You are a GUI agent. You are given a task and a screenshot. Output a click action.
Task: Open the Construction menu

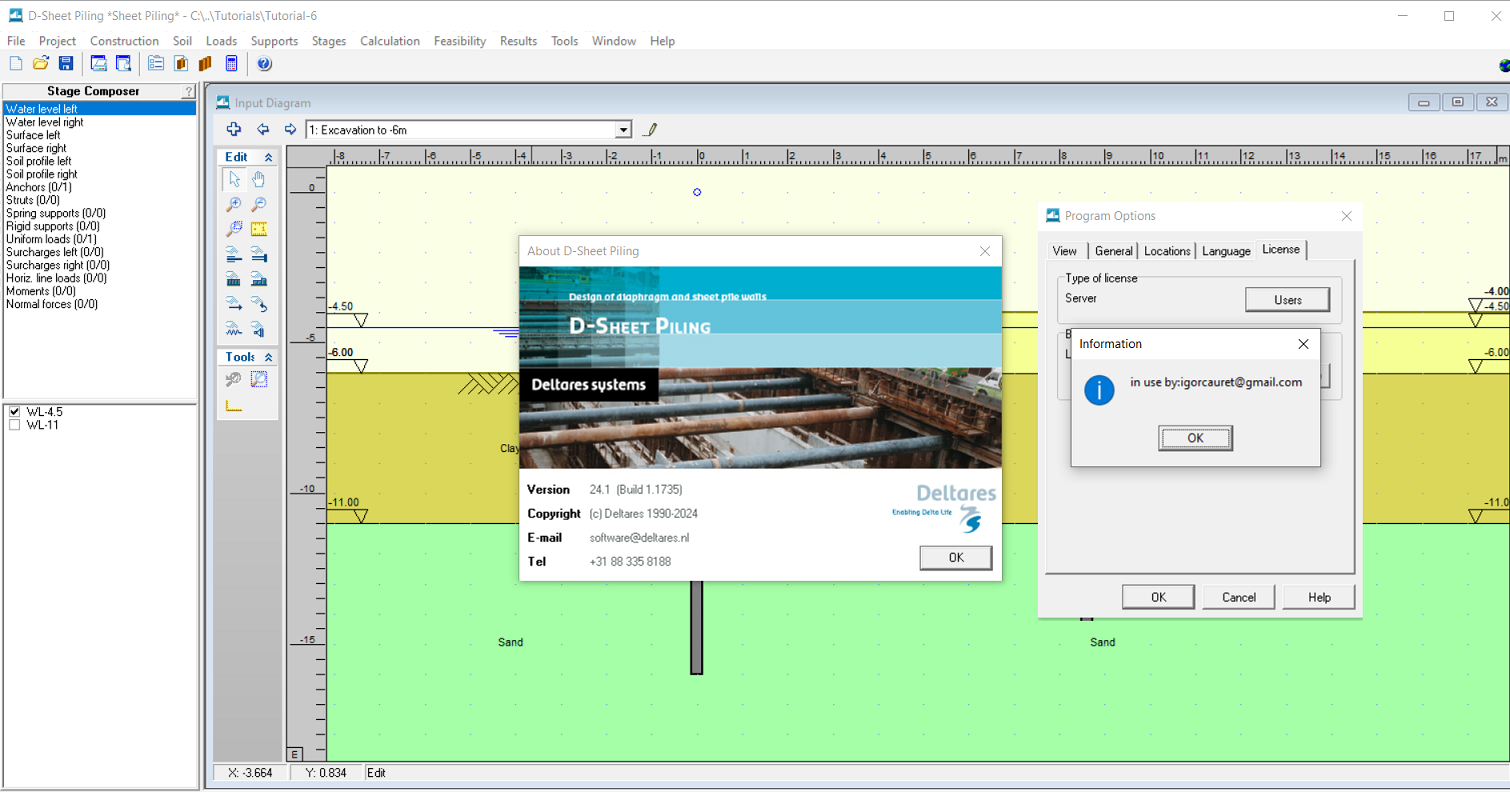click(124, 41)
